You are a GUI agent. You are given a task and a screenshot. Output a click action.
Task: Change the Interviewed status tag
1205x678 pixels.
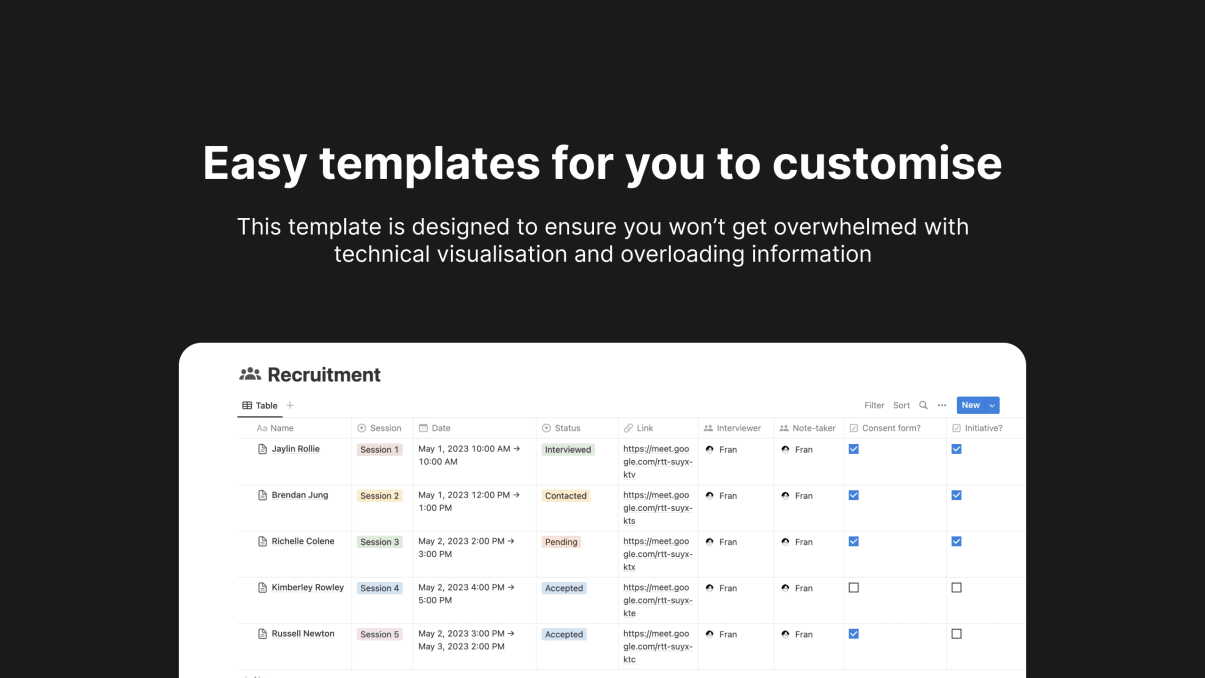[x=568, y=450]
